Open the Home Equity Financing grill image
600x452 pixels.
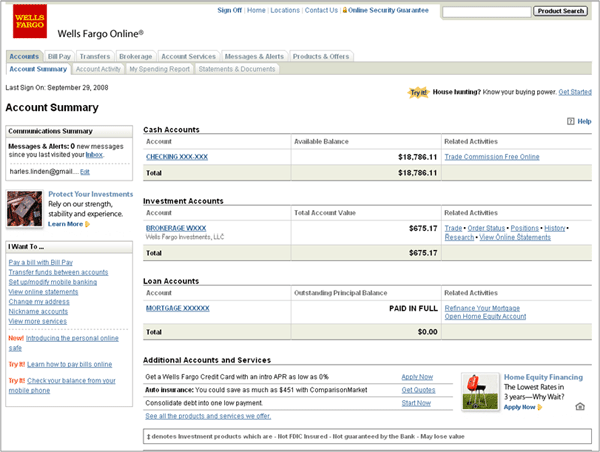click(x=480, y=392)
